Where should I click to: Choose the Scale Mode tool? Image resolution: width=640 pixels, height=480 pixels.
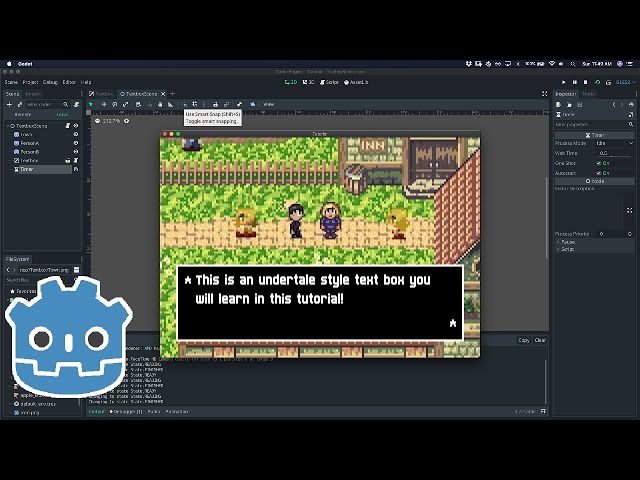point(126,104)
